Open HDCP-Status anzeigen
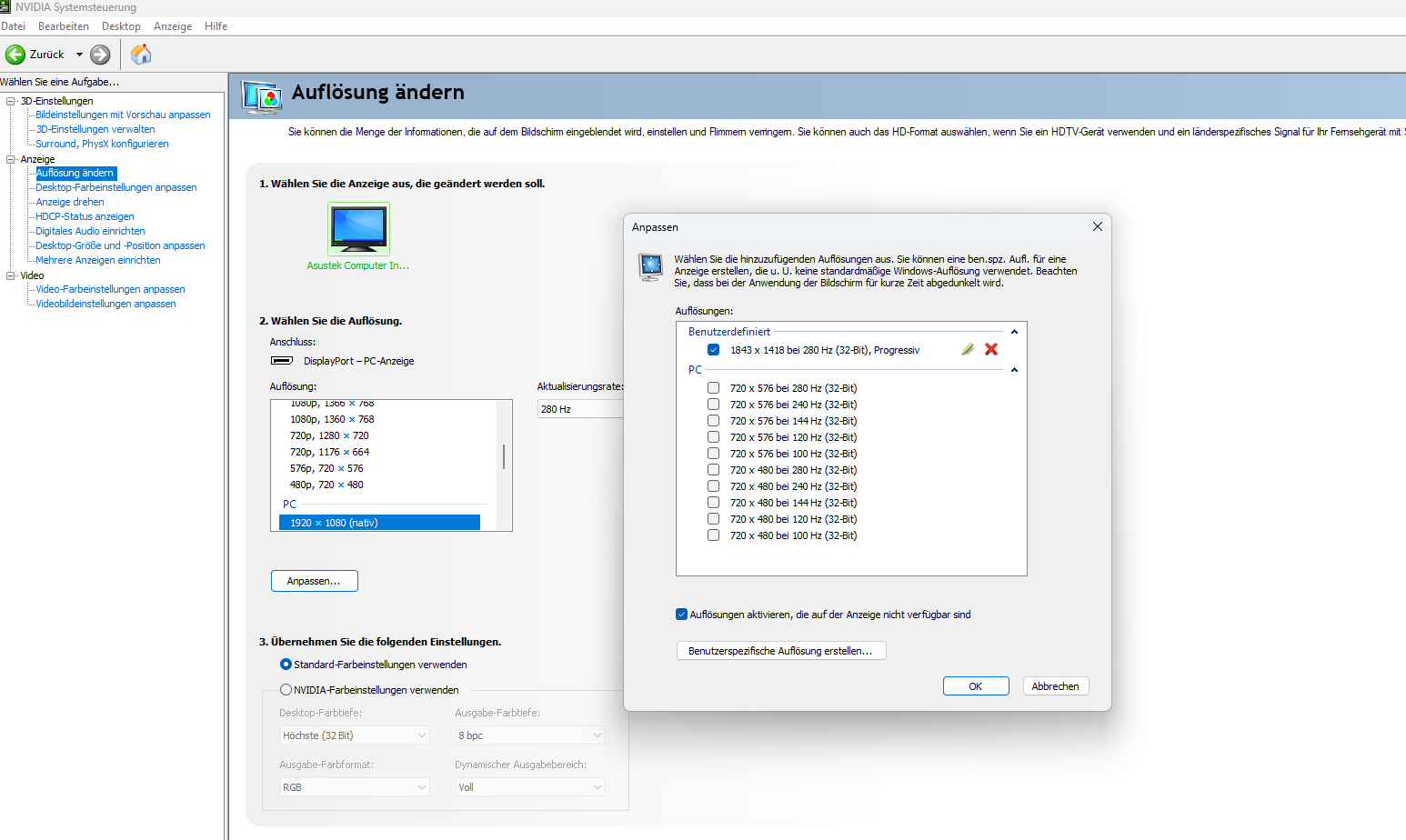 tap(85, 216)
